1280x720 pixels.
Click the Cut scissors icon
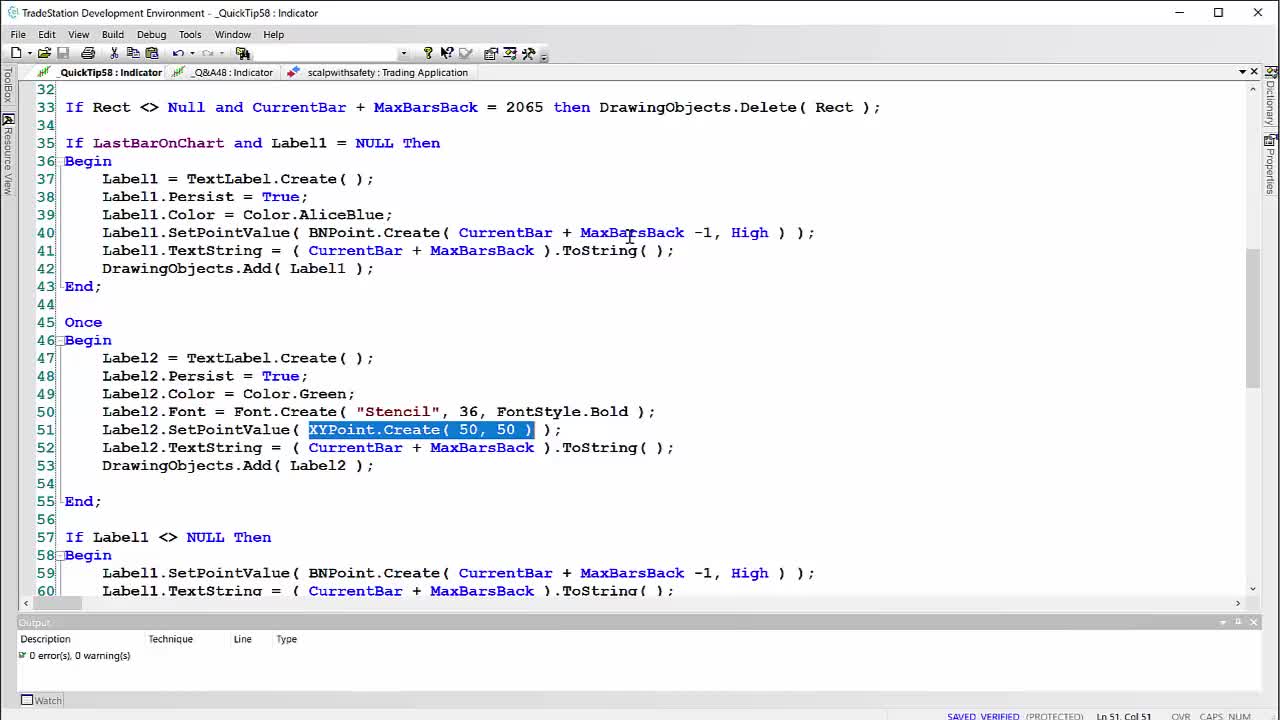[x=114, y=53]
